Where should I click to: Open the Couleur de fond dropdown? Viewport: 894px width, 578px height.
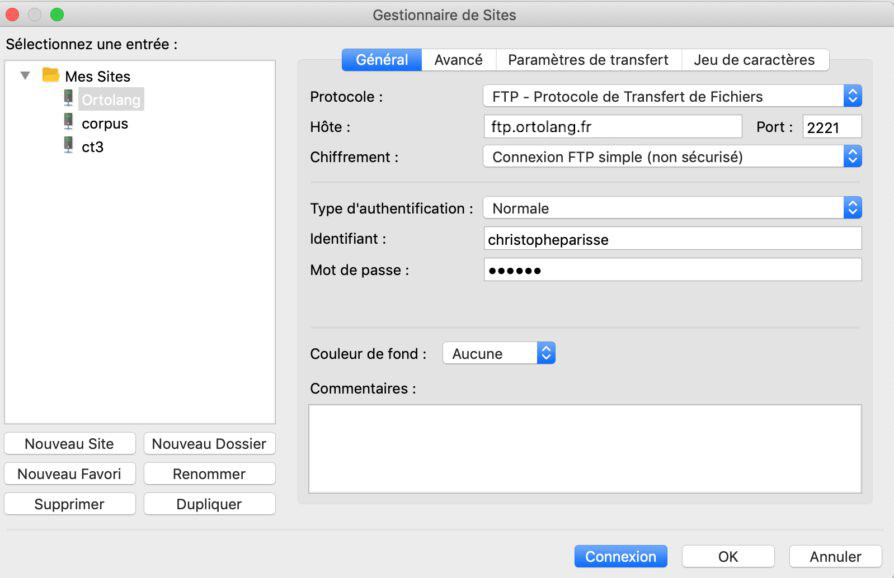pyautogui.click(x=499, y=353)
